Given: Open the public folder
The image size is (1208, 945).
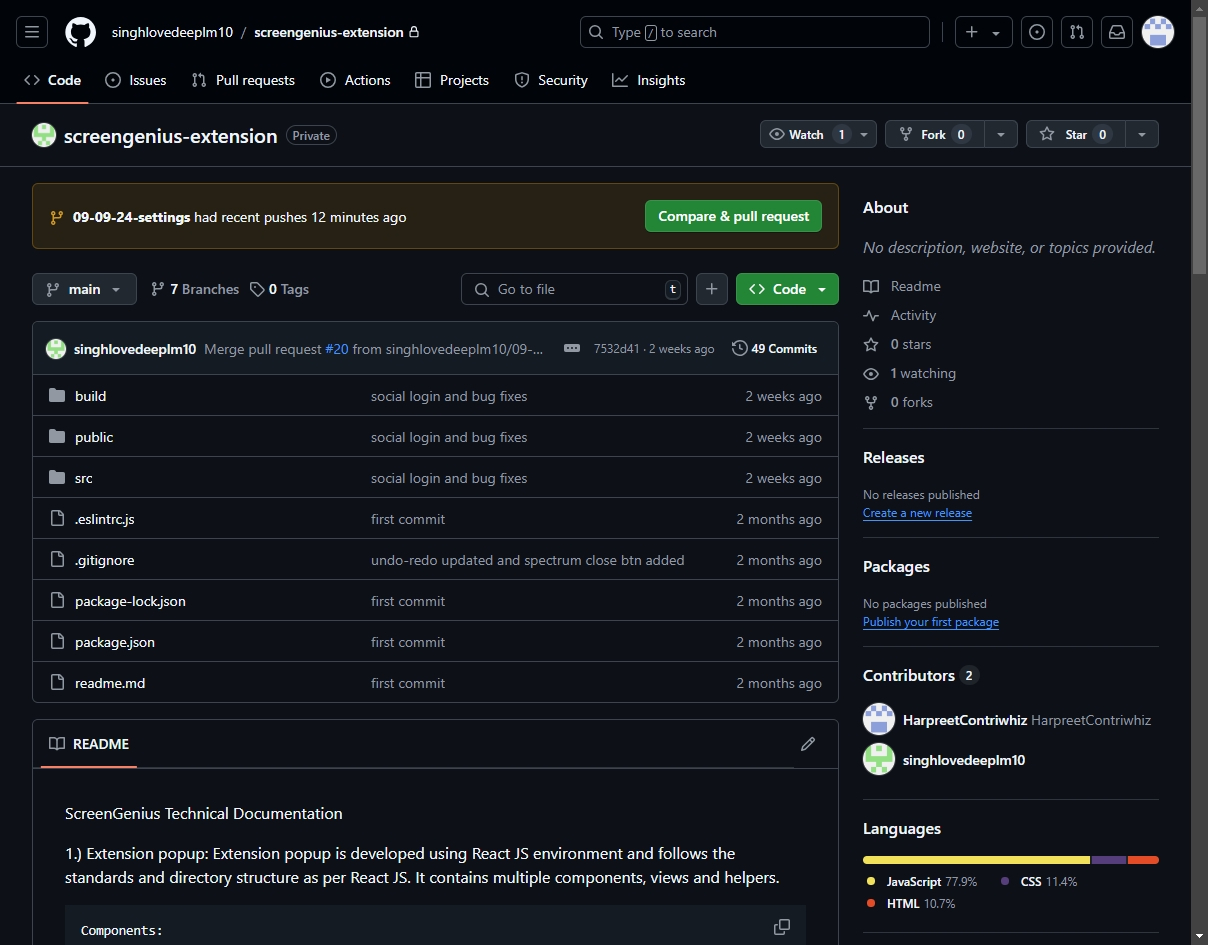Looking at the screenshot, I should (x=94, y=437).
